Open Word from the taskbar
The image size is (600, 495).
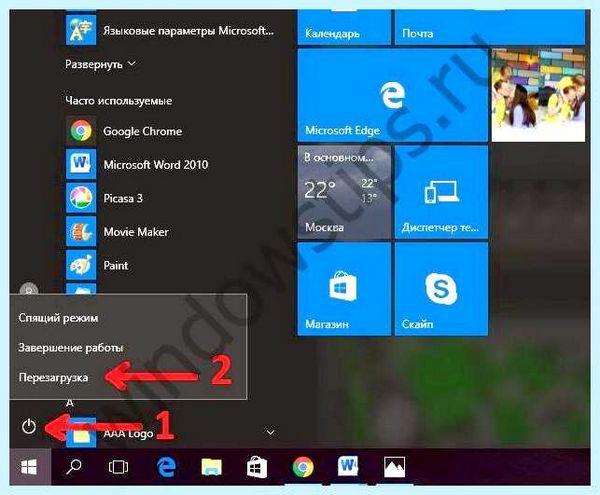348,466
